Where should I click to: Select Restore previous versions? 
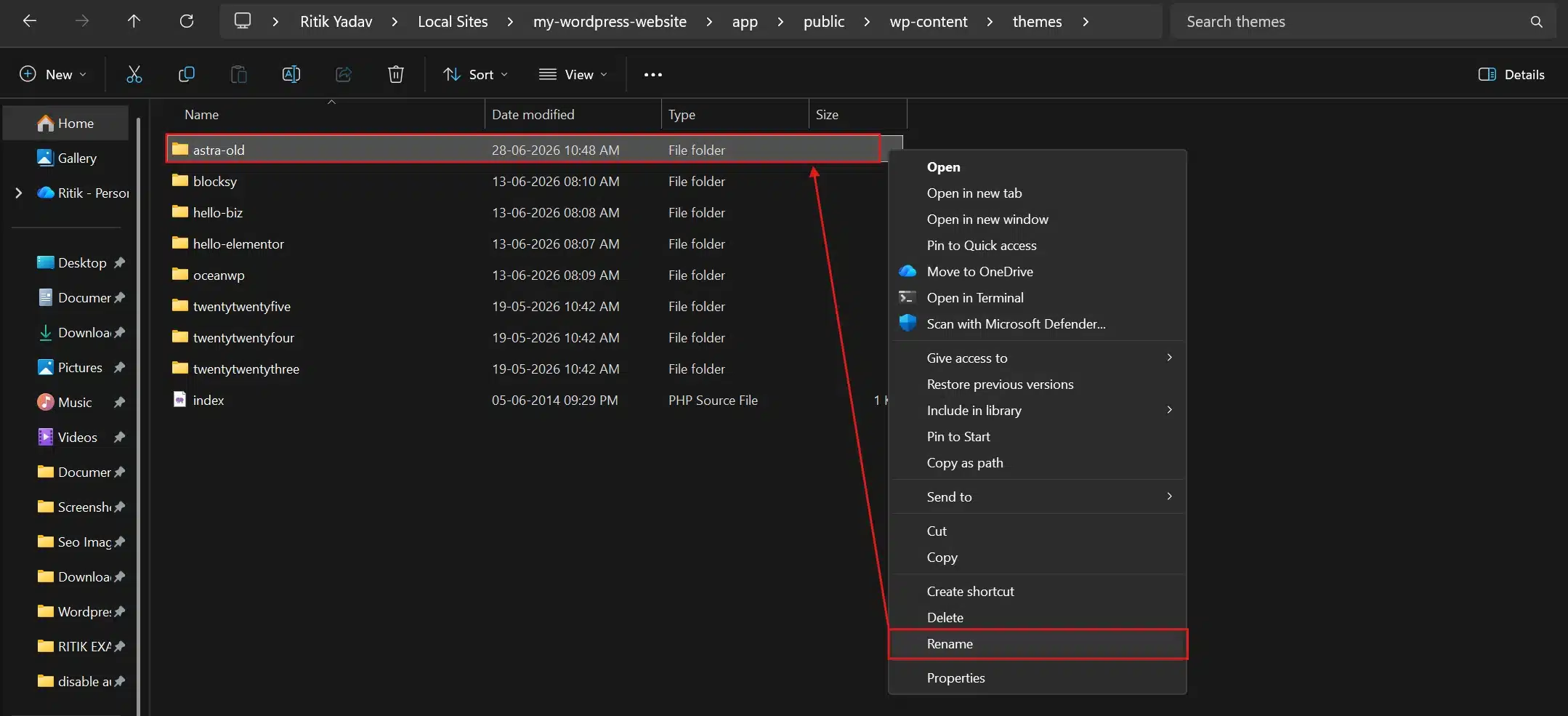click(1038, 384)
